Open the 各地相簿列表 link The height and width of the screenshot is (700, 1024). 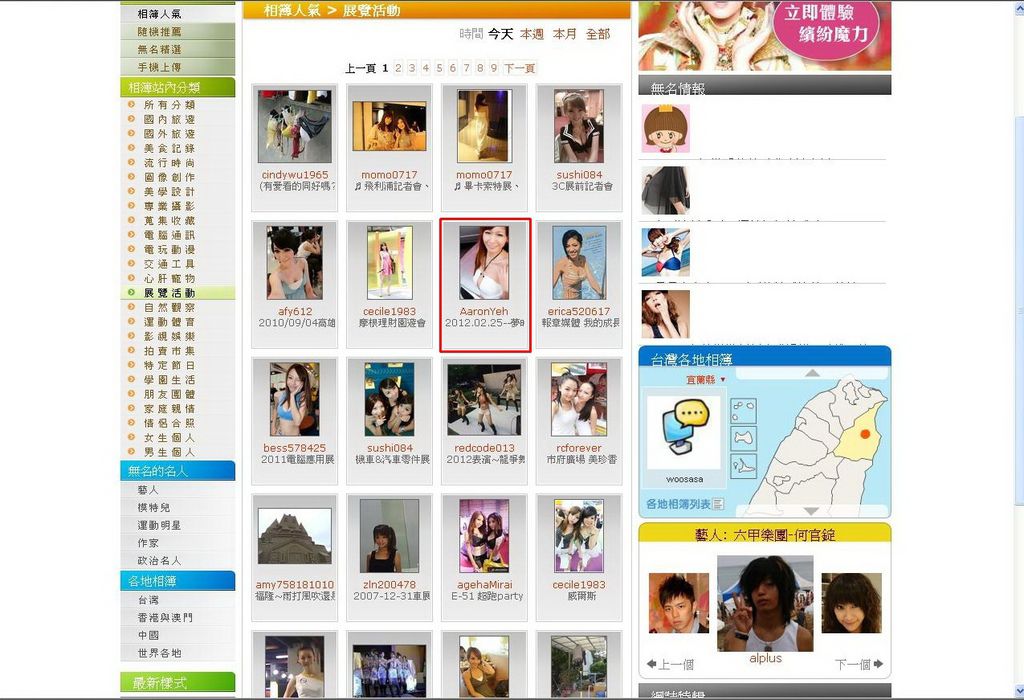click(679, 504)
